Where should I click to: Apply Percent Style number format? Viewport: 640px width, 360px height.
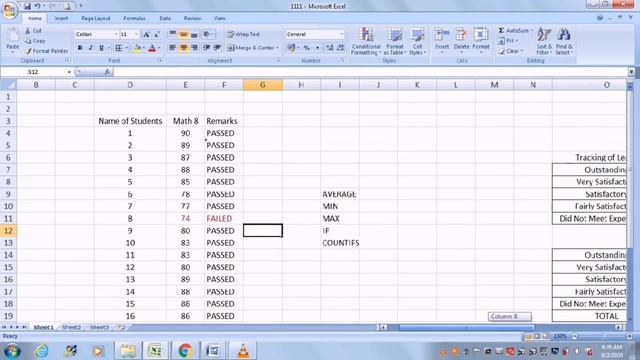pos(307,48)
